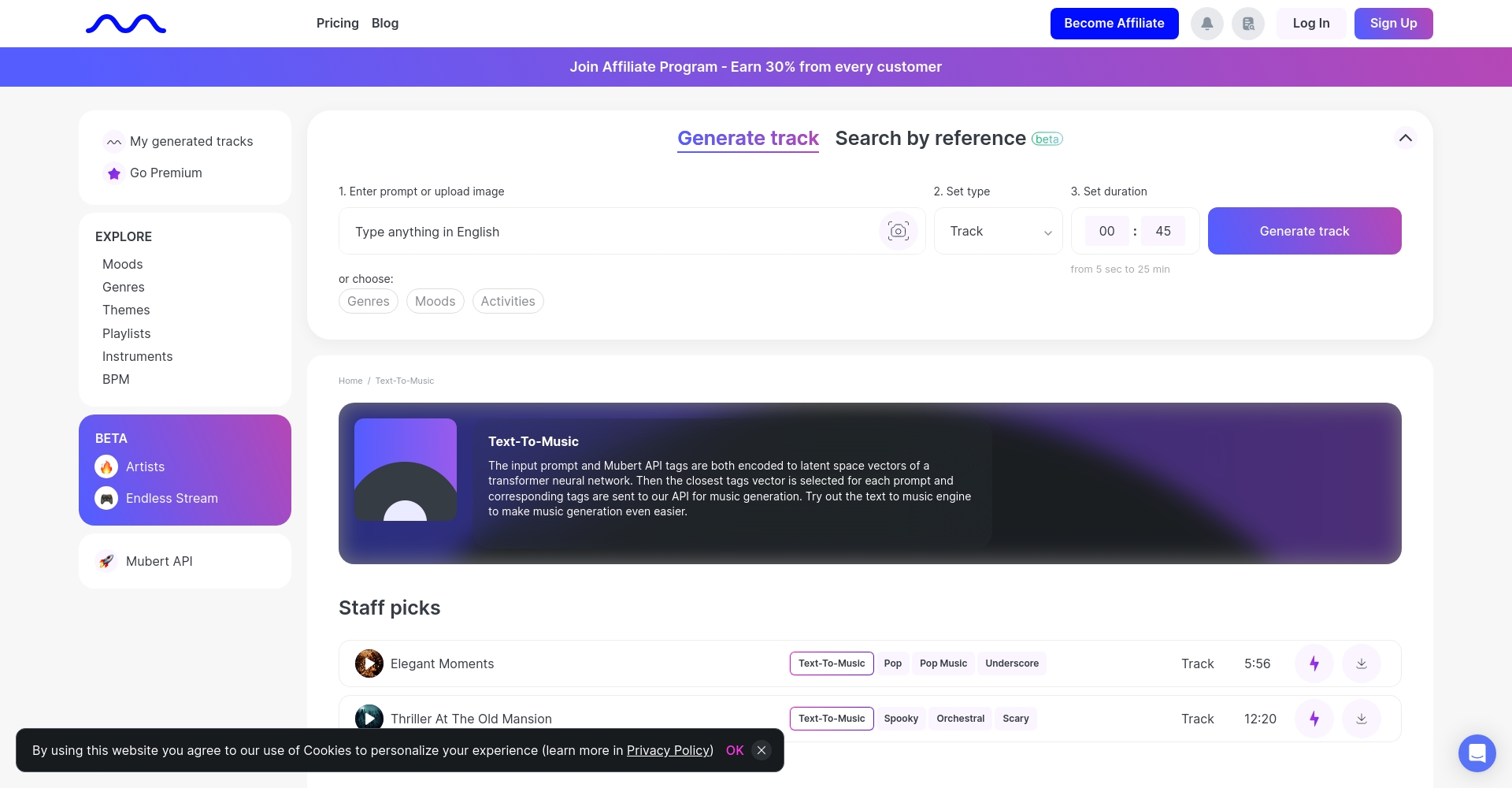Viewport: 1512px width, 788px height.
Task: Focus the prompt text input
Action: [x=606, y=232]
